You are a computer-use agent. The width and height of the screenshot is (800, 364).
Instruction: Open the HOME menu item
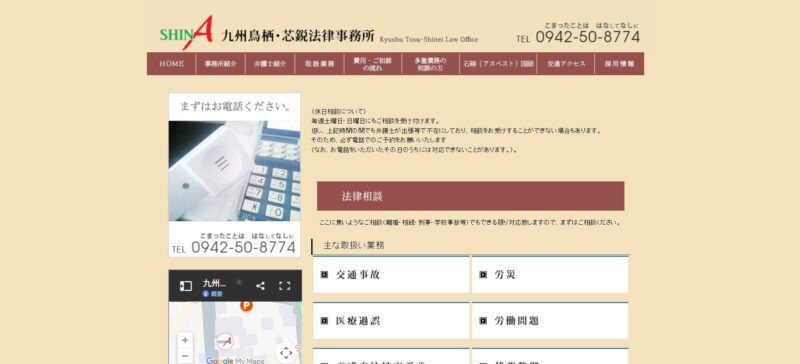pyautogui.click(x=172, y=64)
